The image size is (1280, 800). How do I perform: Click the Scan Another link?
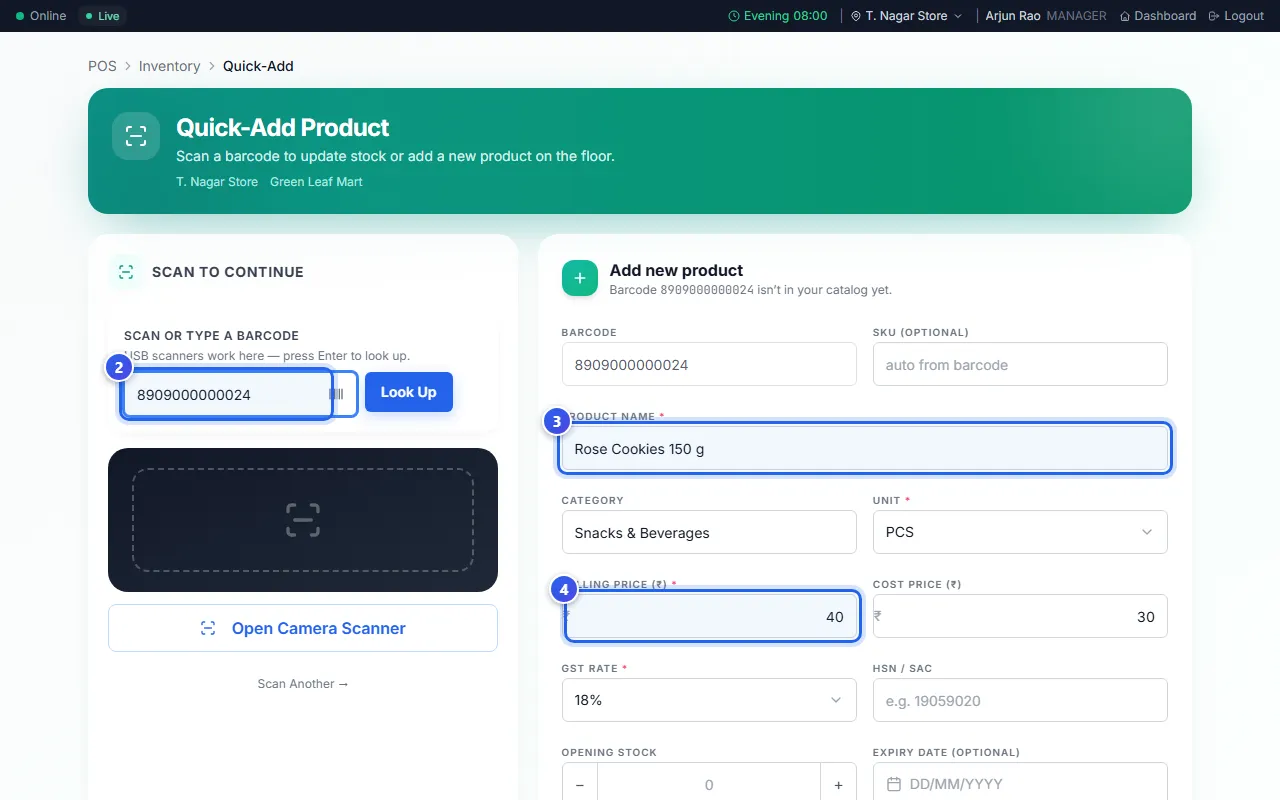[x=303, y=684]
